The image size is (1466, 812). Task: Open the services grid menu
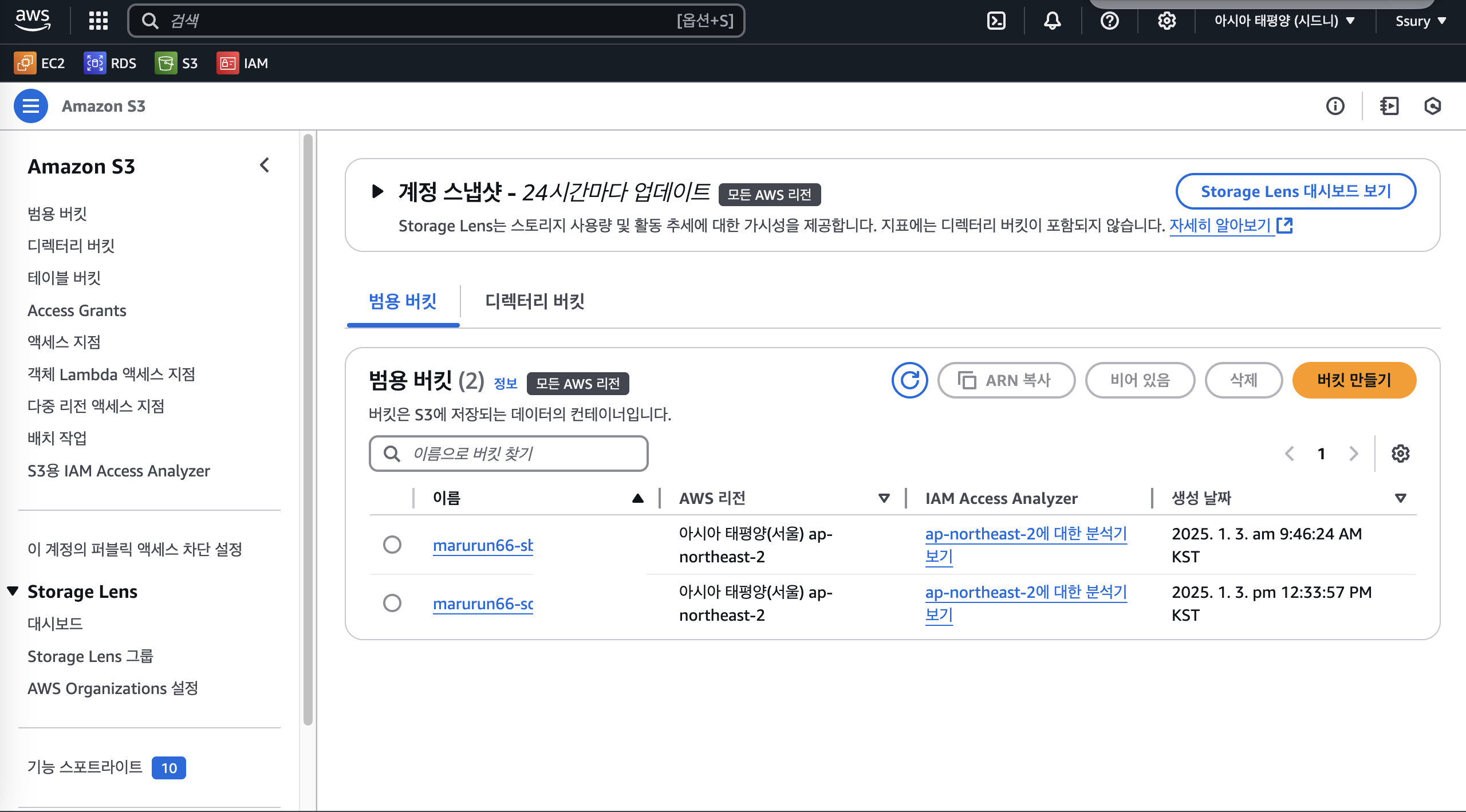click(98, 21)
